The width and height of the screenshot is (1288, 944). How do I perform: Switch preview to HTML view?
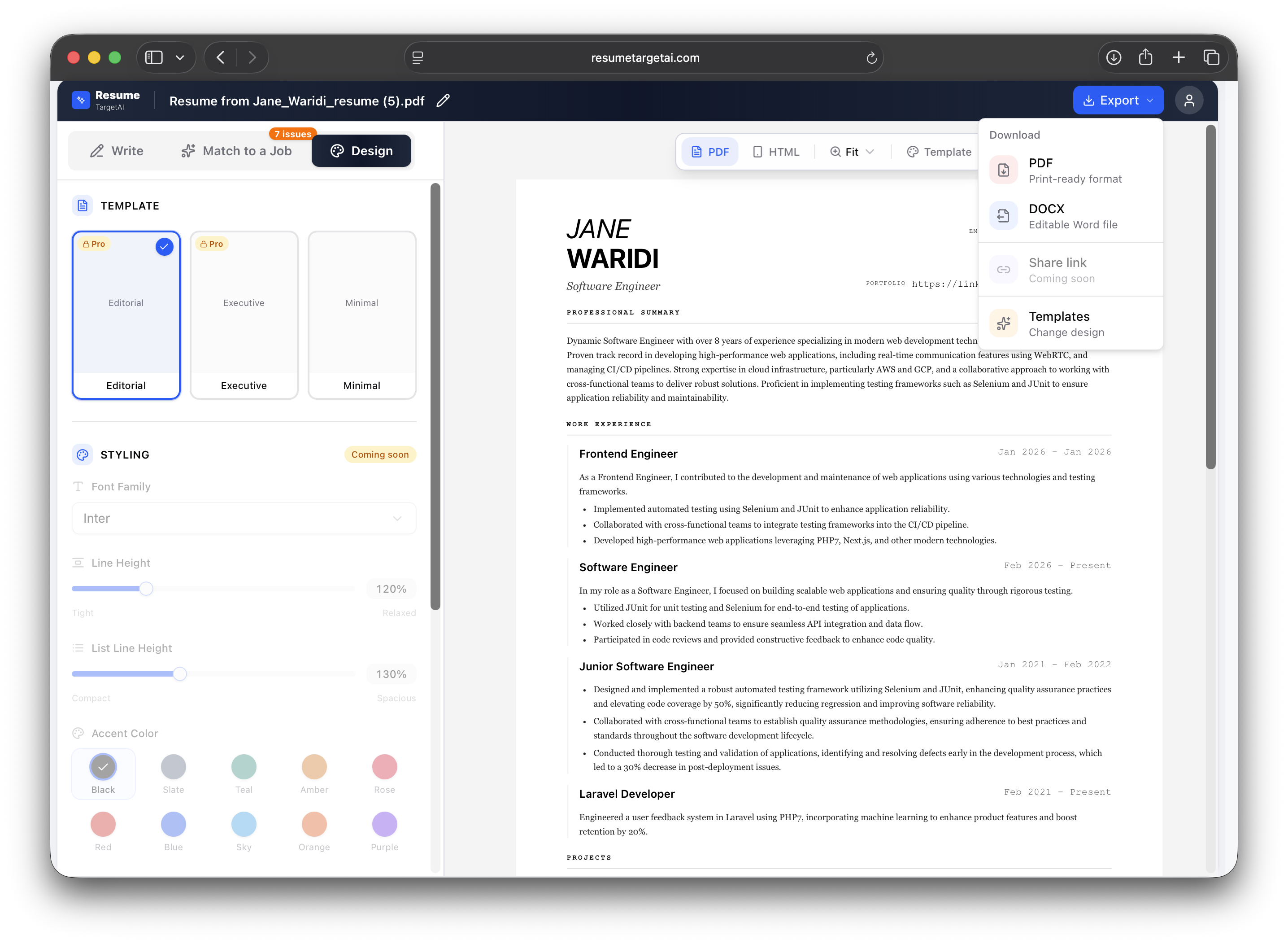776,152
